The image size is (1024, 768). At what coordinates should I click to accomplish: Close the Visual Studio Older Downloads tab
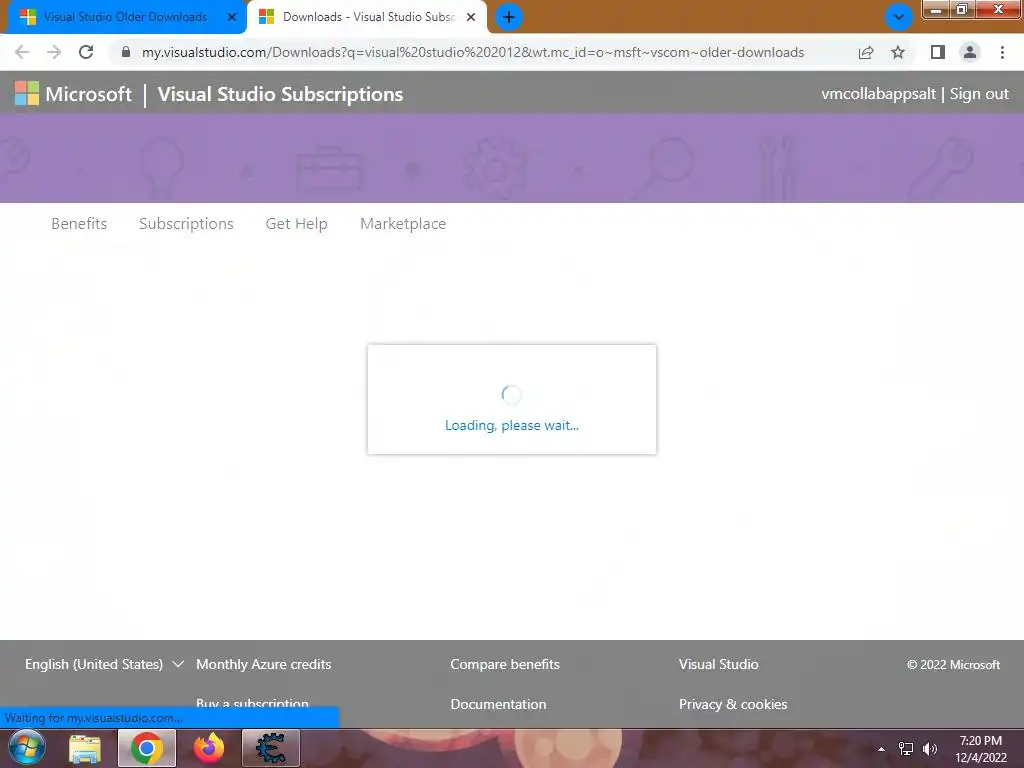[x=231, y=17]
